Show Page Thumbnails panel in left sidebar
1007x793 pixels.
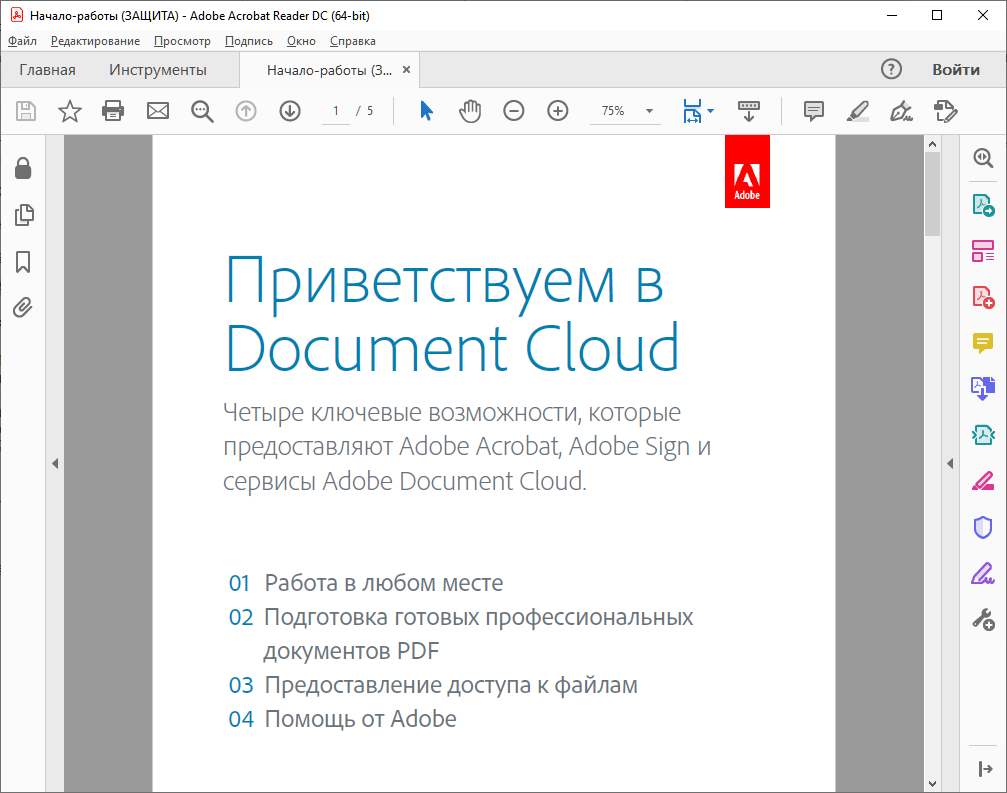pyautogui.click(x=24, y=215)
